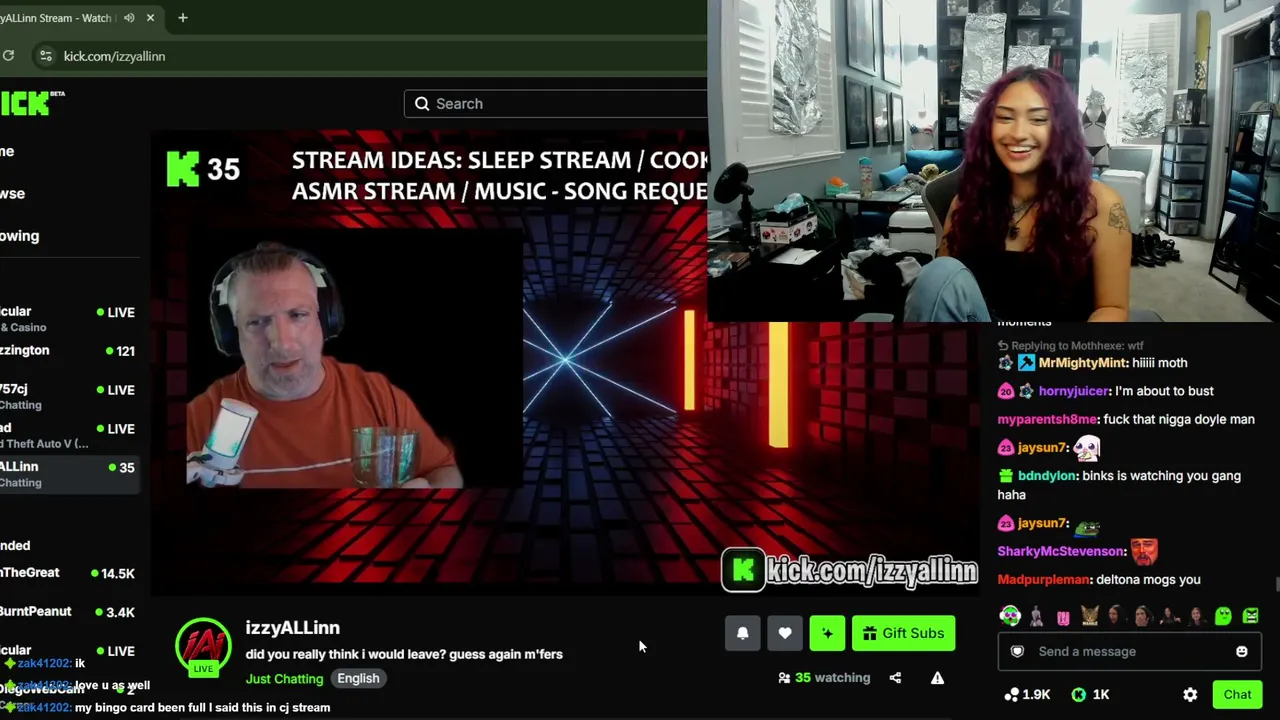
Task: Close the izzyALLinn Stream tab
Action: click(x=150, y=18)
